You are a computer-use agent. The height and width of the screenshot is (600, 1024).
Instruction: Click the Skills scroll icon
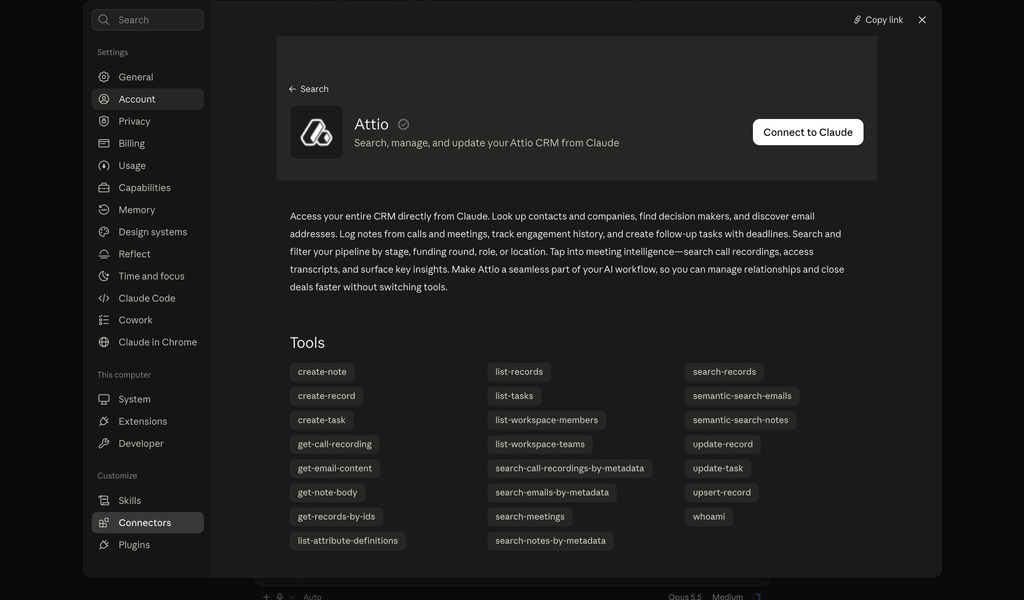pyautogui.click(x=104, y=501)
